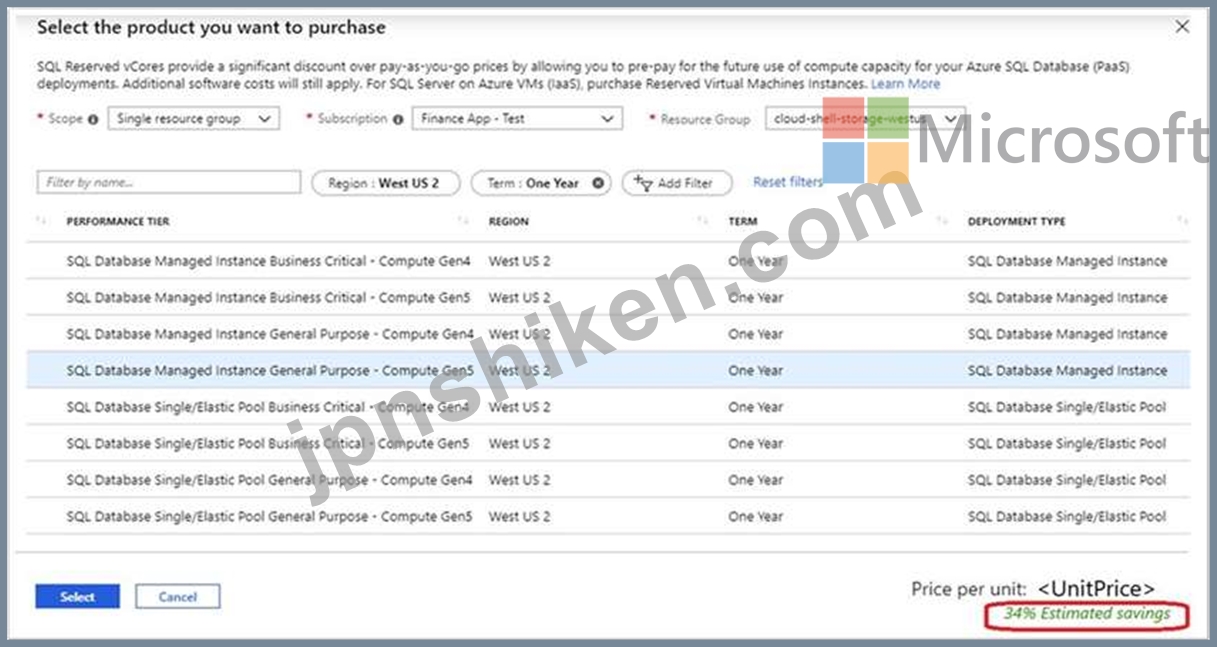Remove the Term: One Year filter via its X
Screen dimensions: 1217x647
click(598, 183)
